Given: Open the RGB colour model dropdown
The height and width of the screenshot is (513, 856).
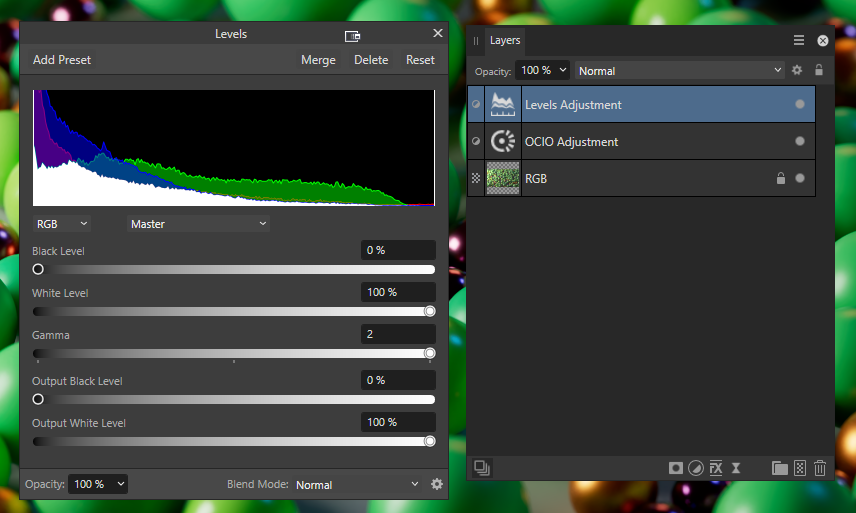Looking at the screenshot, I should [x=62, y=224].
